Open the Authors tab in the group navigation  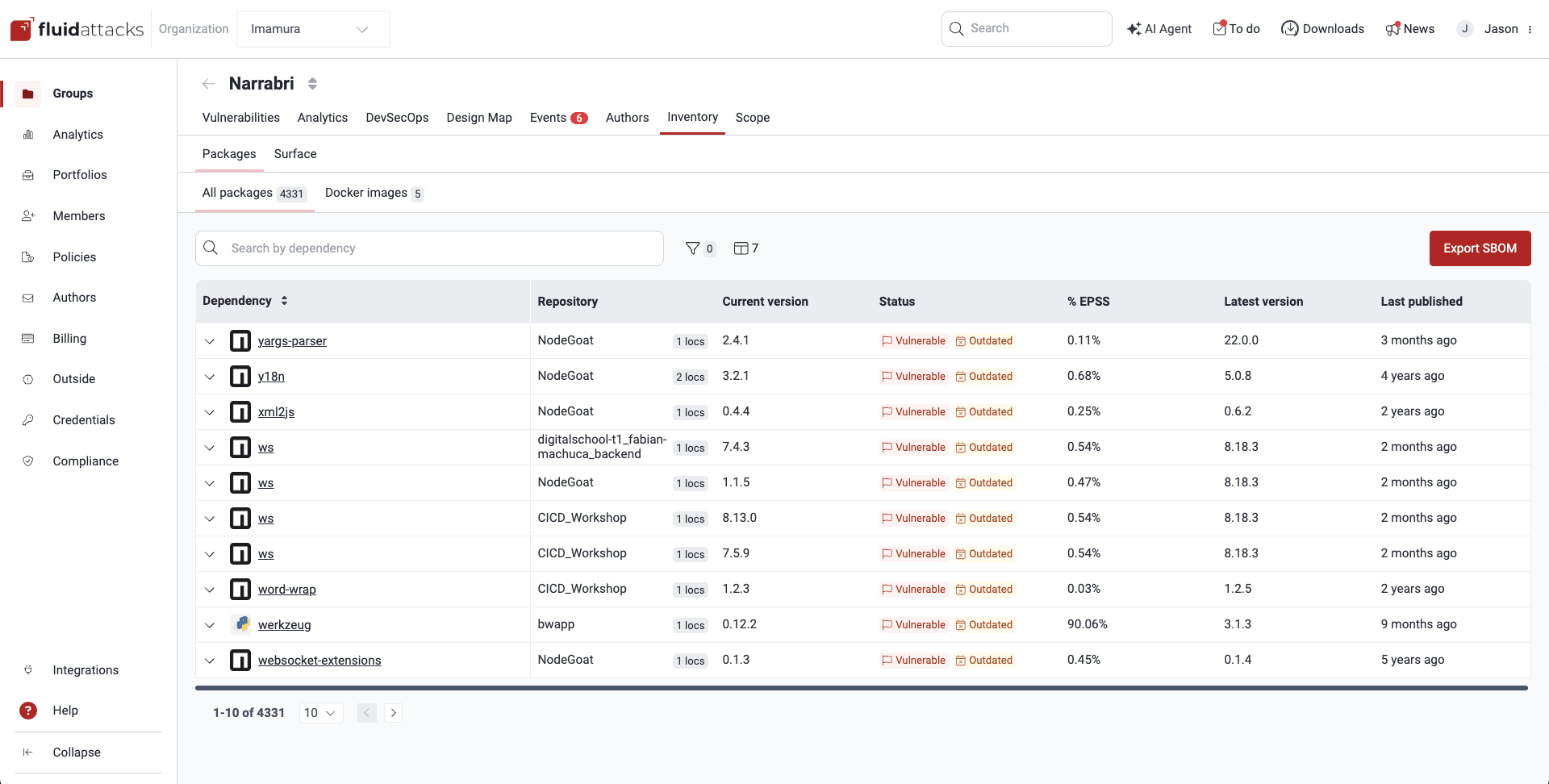click(x=627, y=118)
